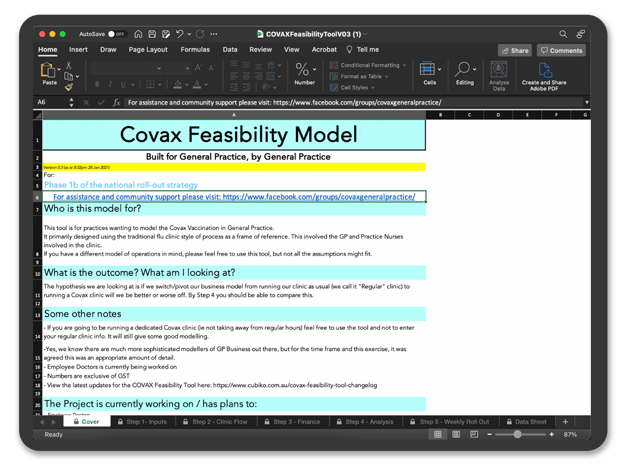
Task: Open the Facebook covaxgeneralpractice link in A6
Action: pos(234,197)
